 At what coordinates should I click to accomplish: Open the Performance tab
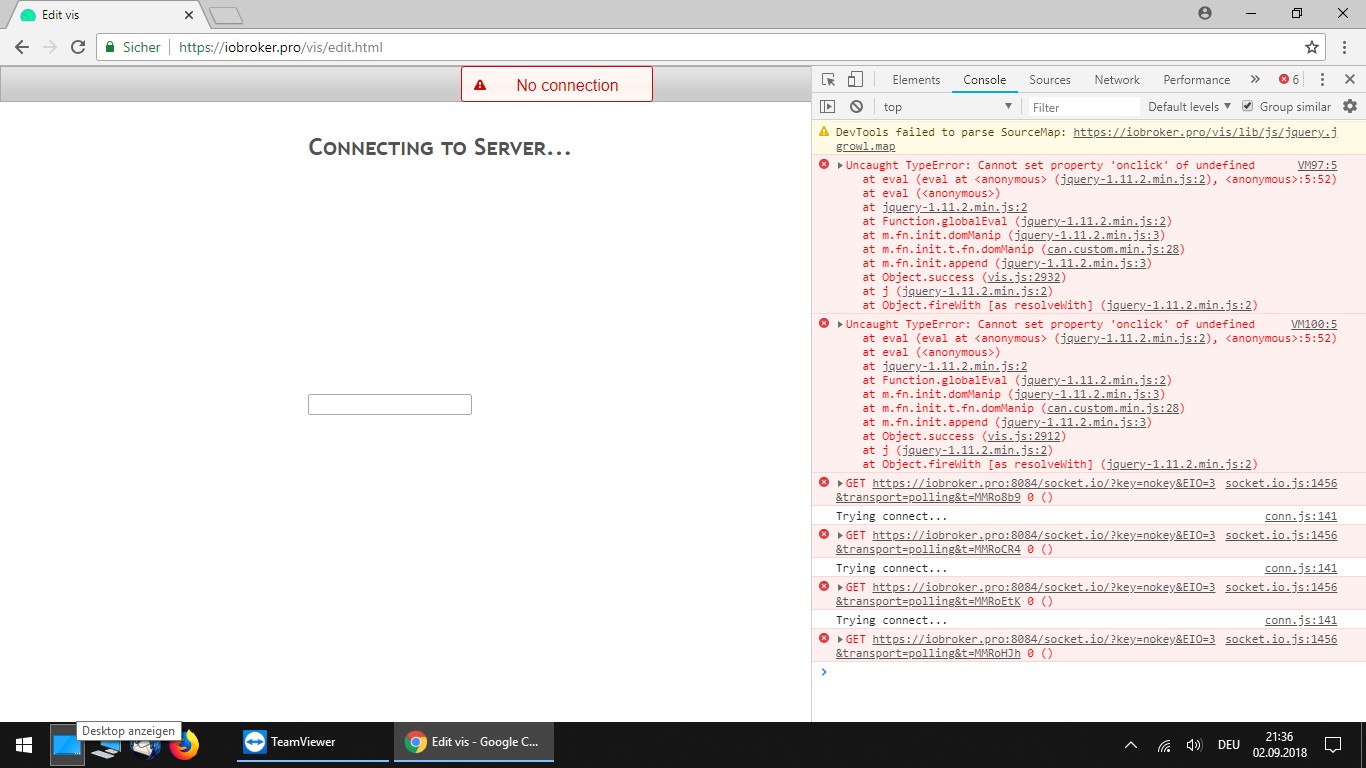(1197, 80)
